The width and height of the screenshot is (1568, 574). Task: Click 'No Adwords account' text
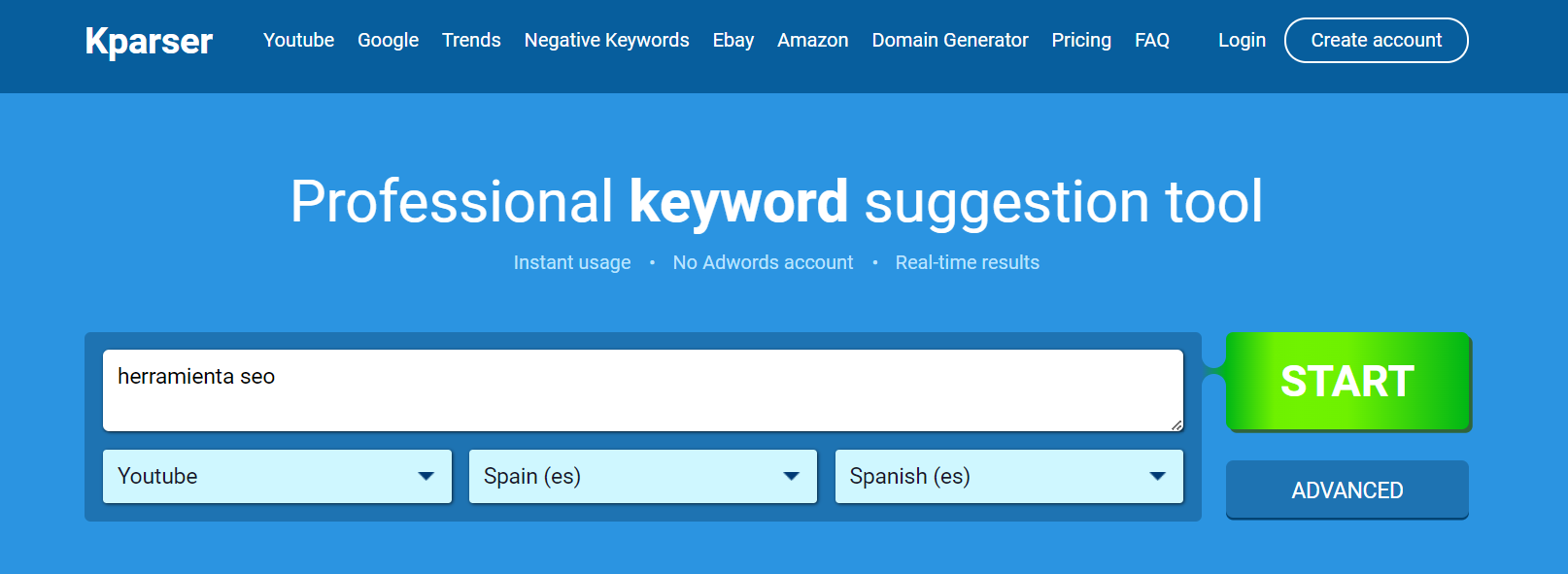(763, 262)
